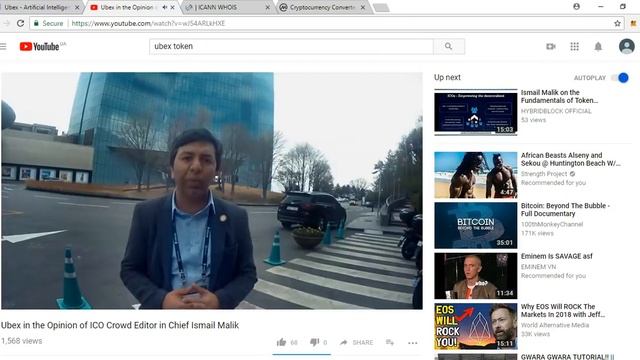Open the YouTube hamburger guide menu
This screenshot has height=360, width=640.
[3, 47]
